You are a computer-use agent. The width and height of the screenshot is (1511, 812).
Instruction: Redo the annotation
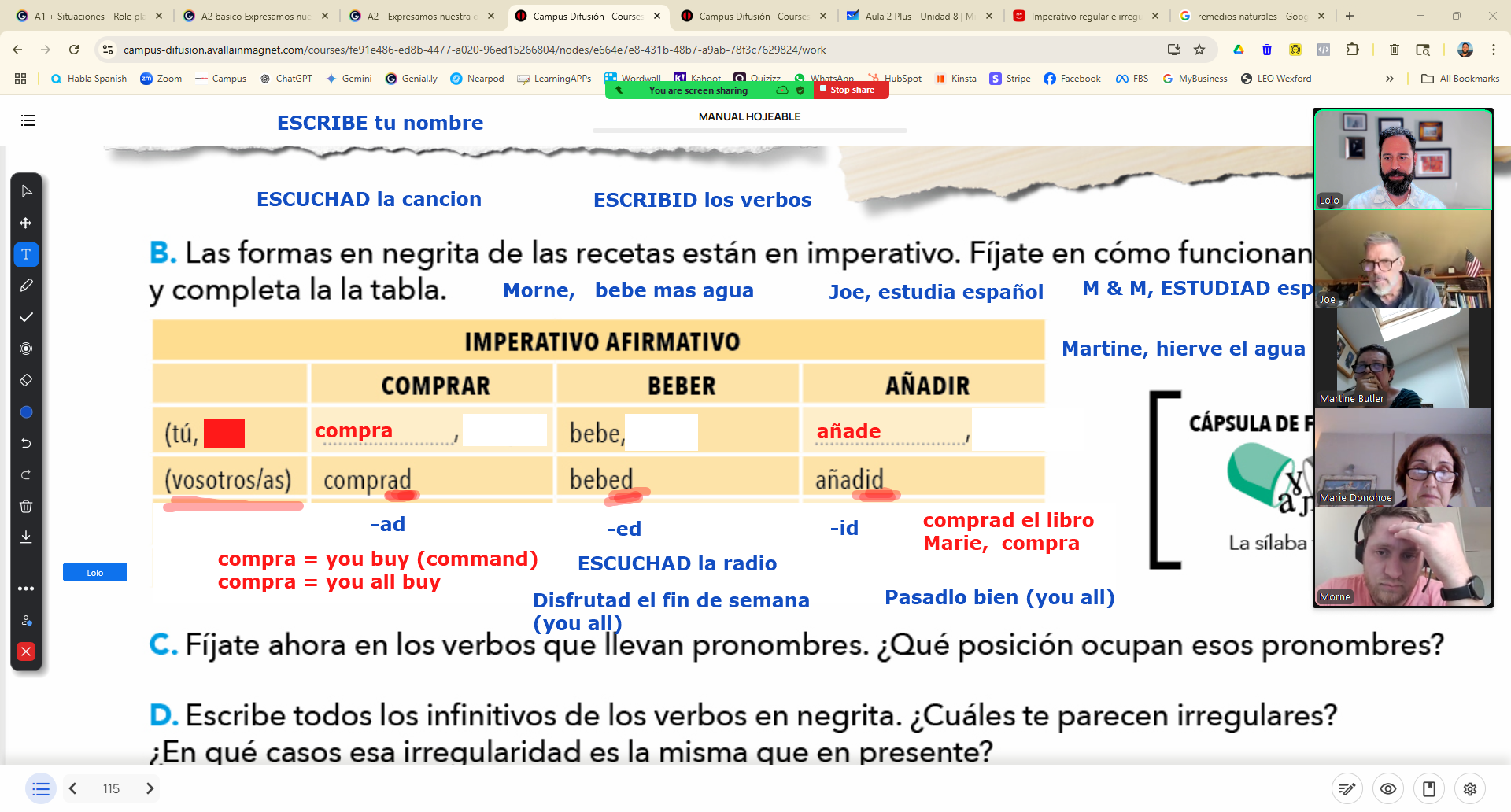click(x=26, y=474)
